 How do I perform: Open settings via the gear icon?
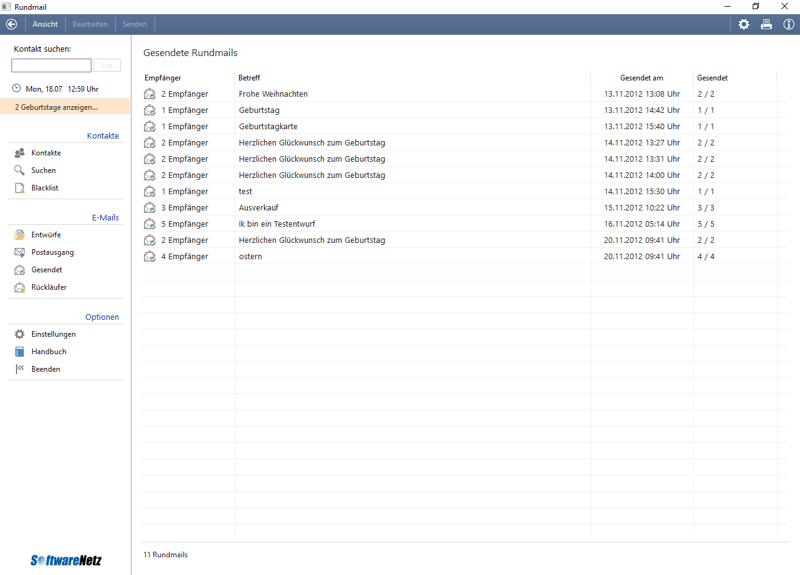[743, 24]
